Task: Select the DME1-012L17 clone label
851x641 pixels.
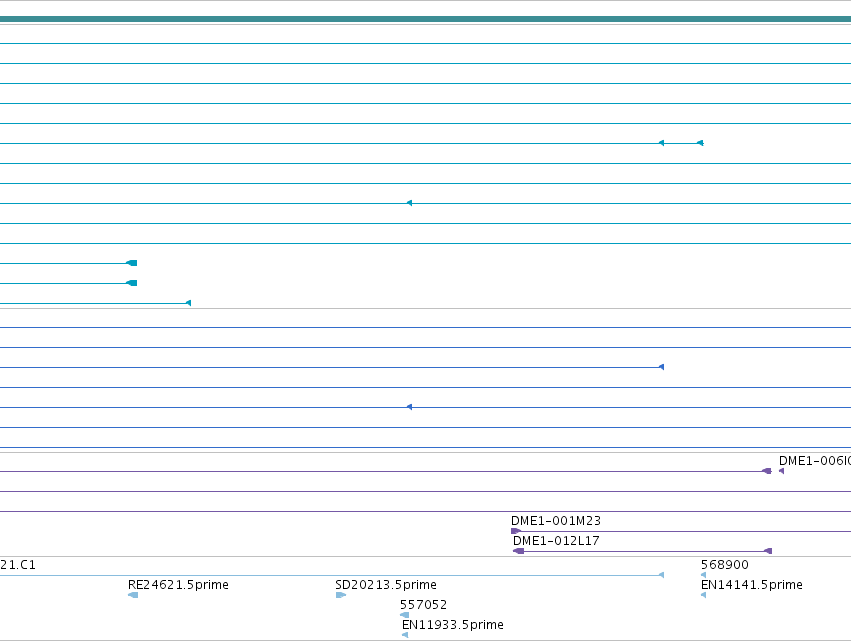Action: click(x=556, y=541)
